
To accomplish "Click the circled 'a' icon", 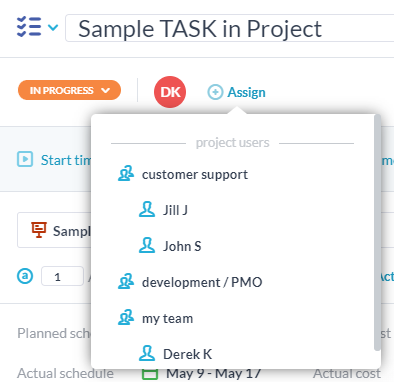I will point(25,276).
